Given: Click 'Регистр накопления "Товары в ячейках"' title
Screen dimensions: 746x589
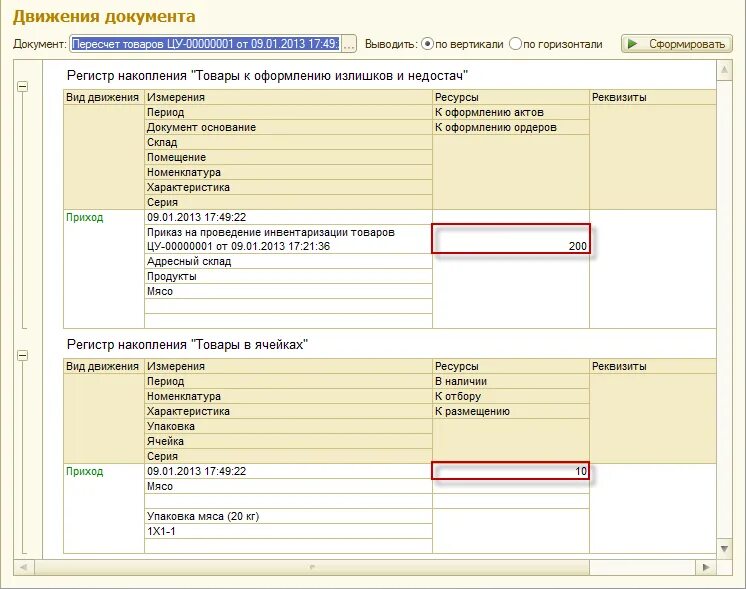Looking at the screenshot, I should tap(187, 344).
